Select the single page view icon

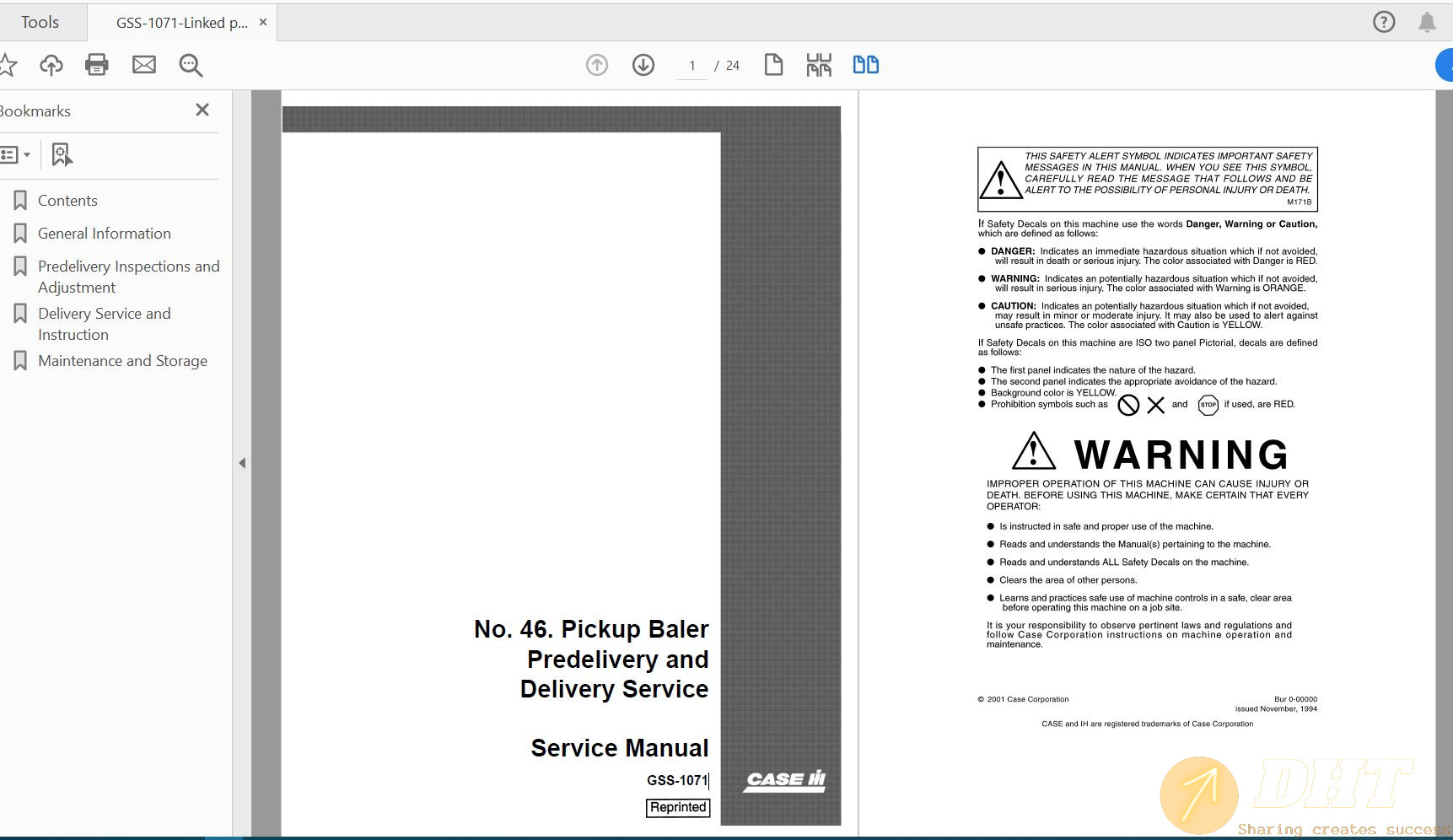click(x=773, y=65)
